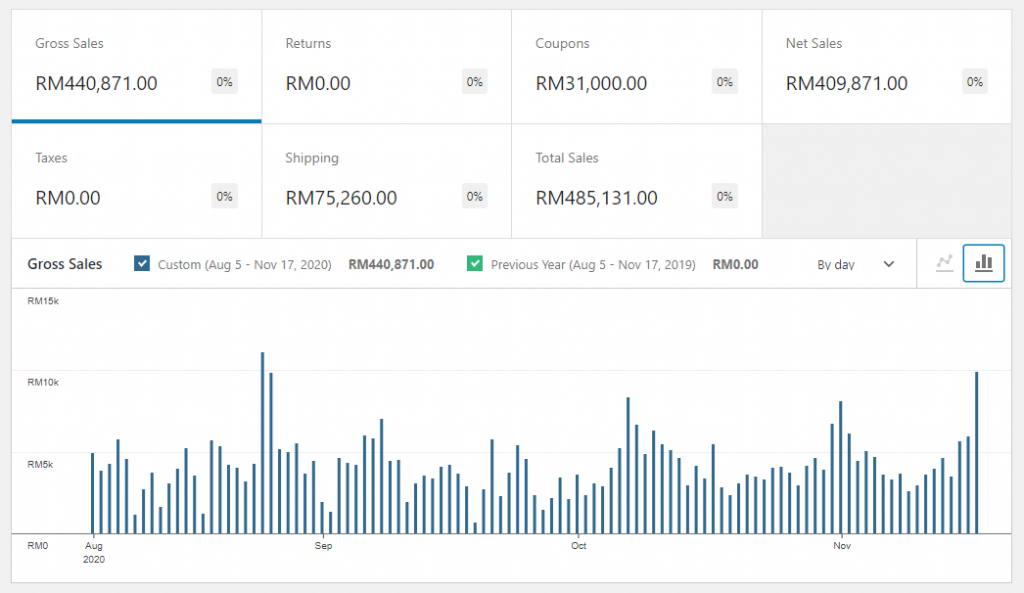
Task: Click the bold RM440,871.00 legend total
Action: [x=391, y=264]
